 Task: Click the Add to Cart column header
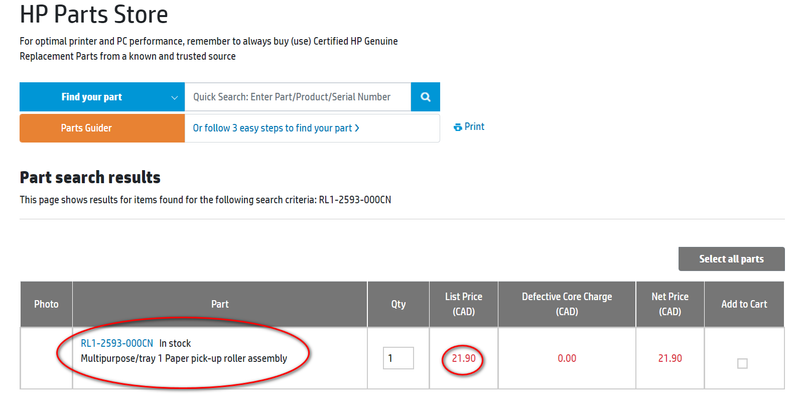(x=744, y=304)
